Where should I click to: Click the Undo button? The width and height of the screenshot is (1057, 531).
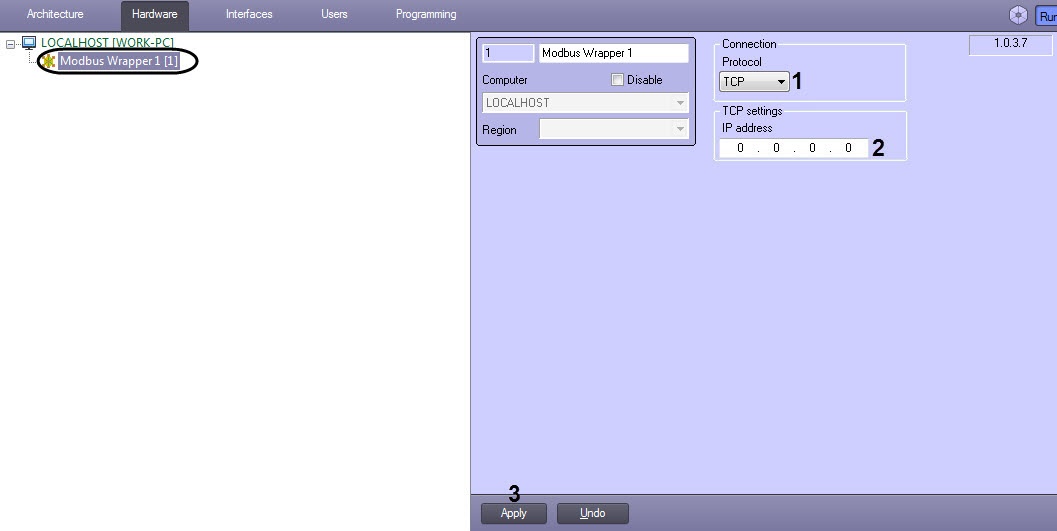tap(593, 513)
